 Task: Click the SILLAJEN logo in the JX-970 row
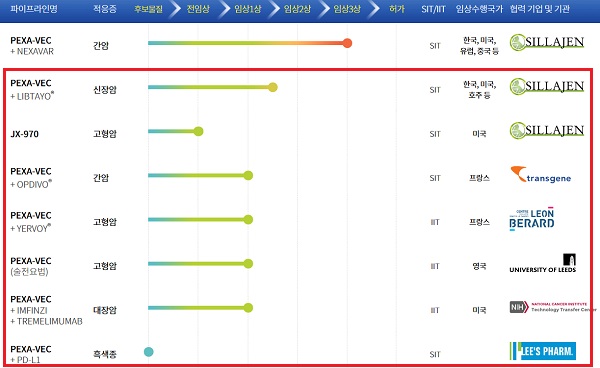[x=547, y=130]
